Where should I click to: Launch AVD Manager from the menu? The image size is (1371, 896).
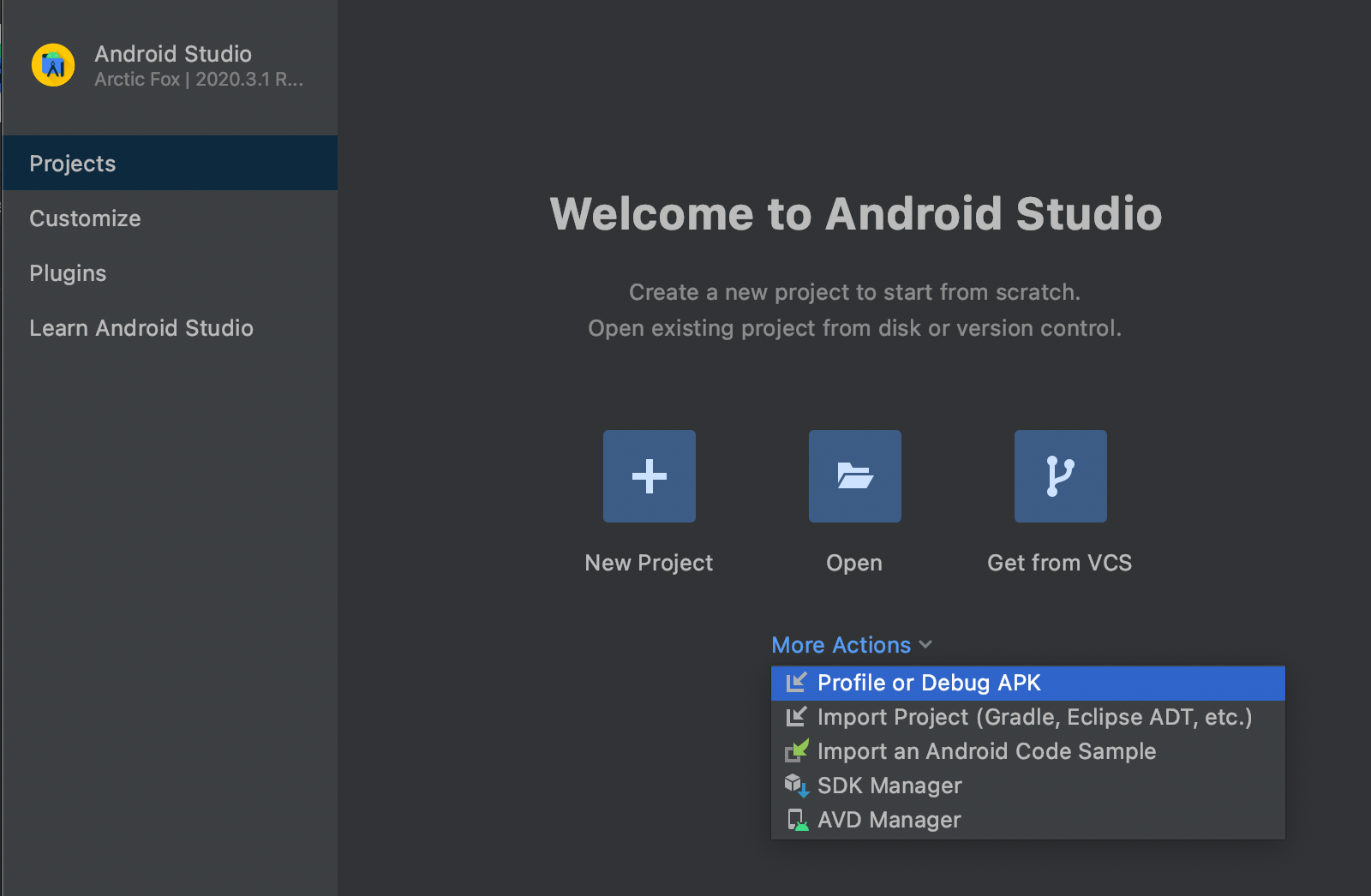point(1028,820)
